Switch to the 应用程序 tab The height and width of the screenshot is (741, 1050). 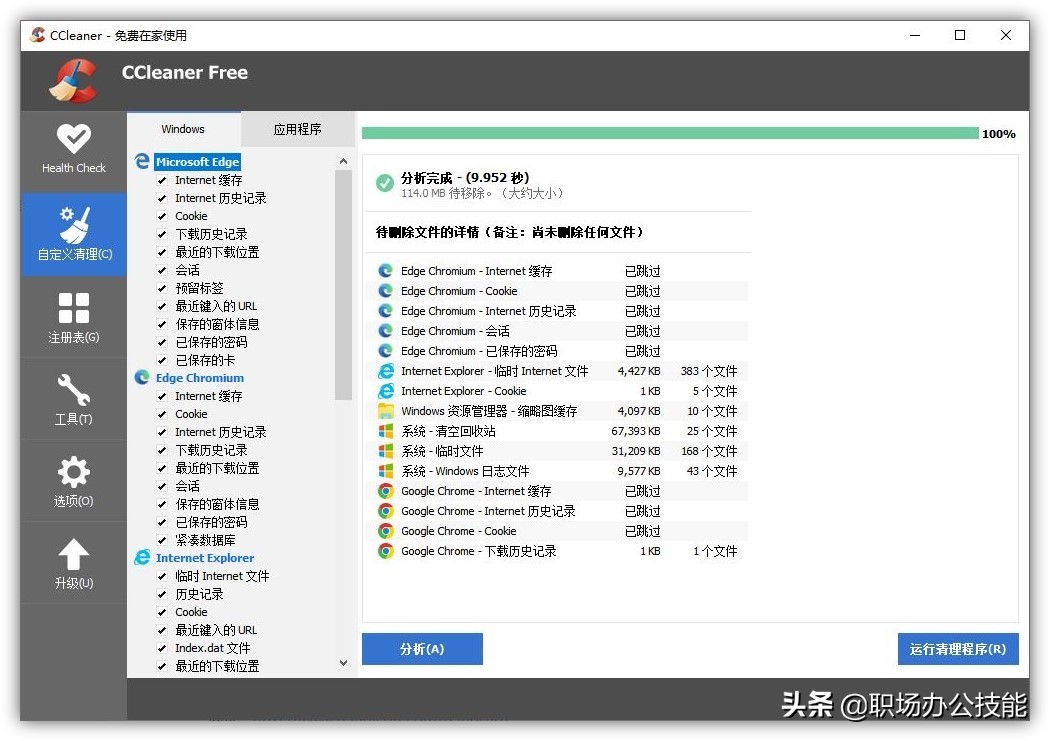(297, 128)
